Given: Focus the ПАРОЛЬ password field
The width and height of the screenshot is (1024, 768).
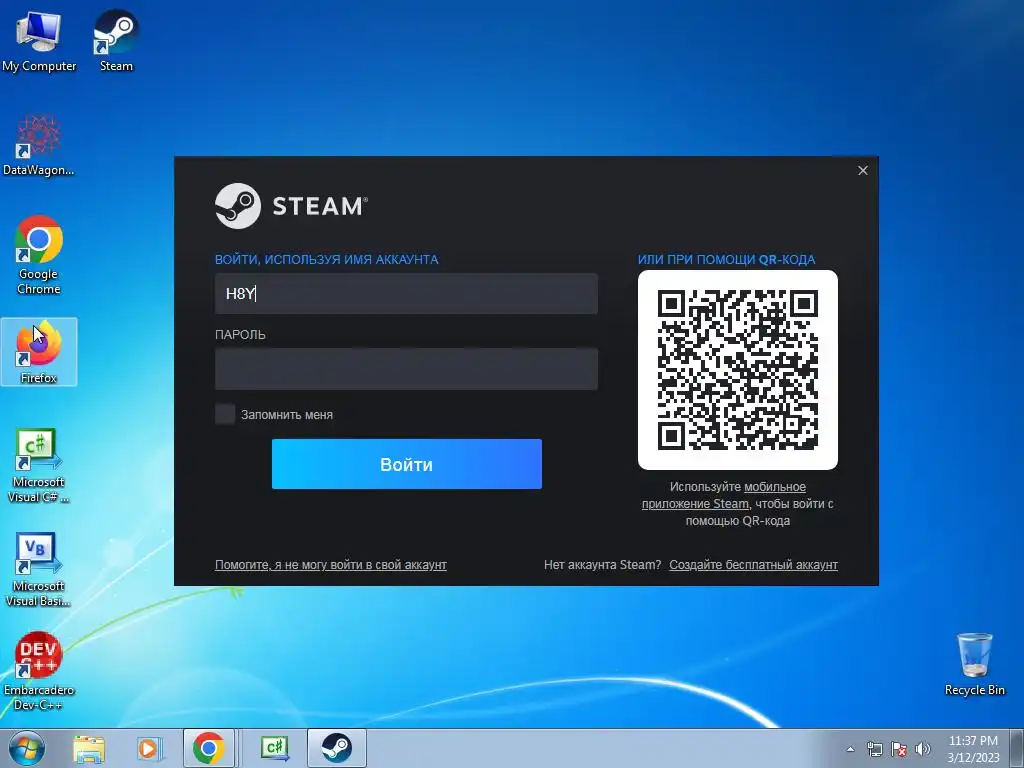Looking at the screenshot, I should [x=406, y=369].
